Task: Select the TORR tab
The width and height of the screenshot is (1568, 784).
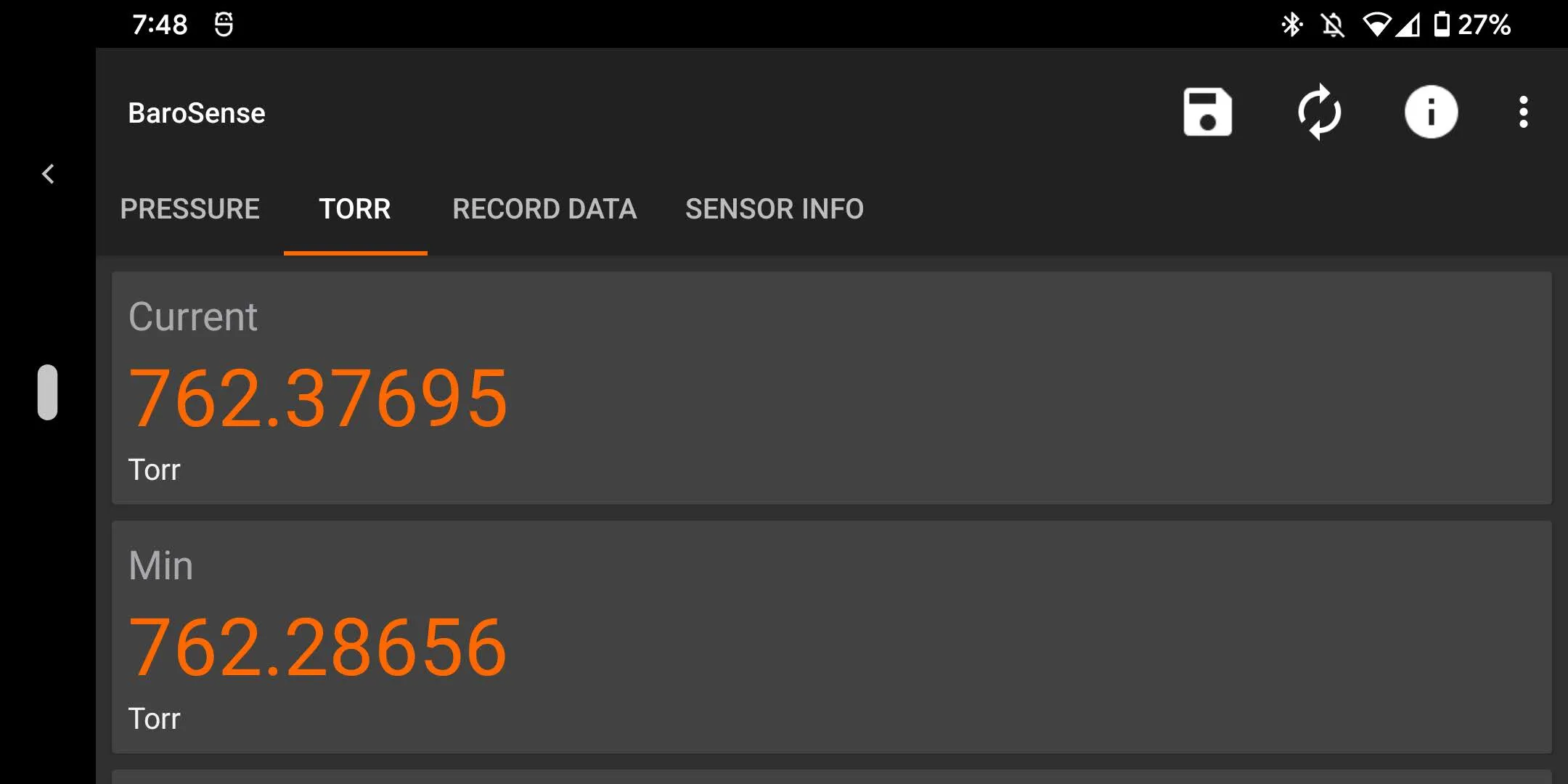Action: [354, 209]
